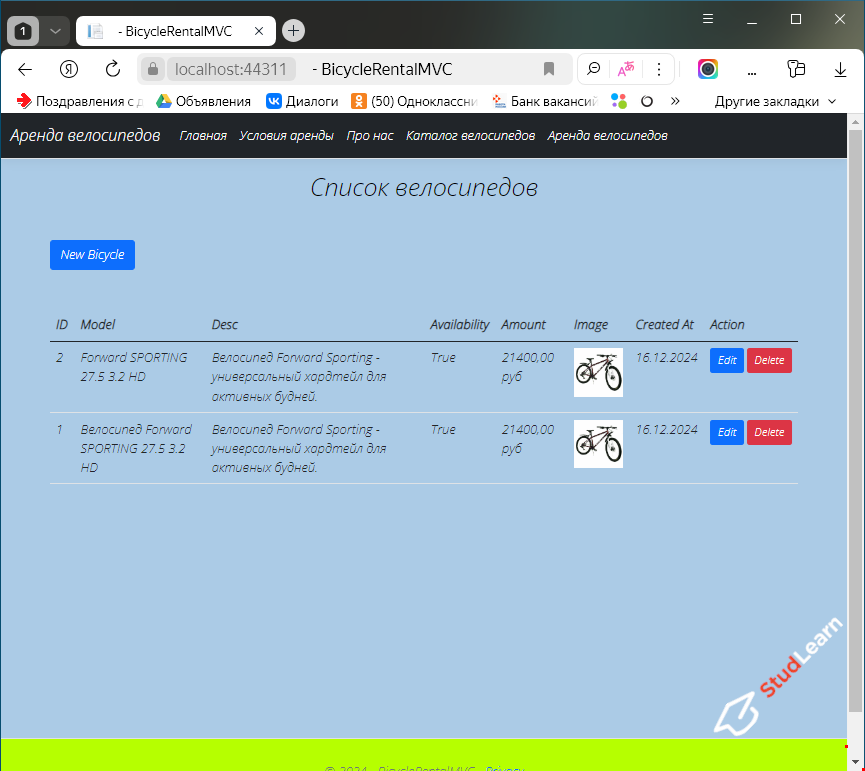Click the first Forward SPORTING bicycle image
The image size is (865, 771).
(x=598, y=371)
